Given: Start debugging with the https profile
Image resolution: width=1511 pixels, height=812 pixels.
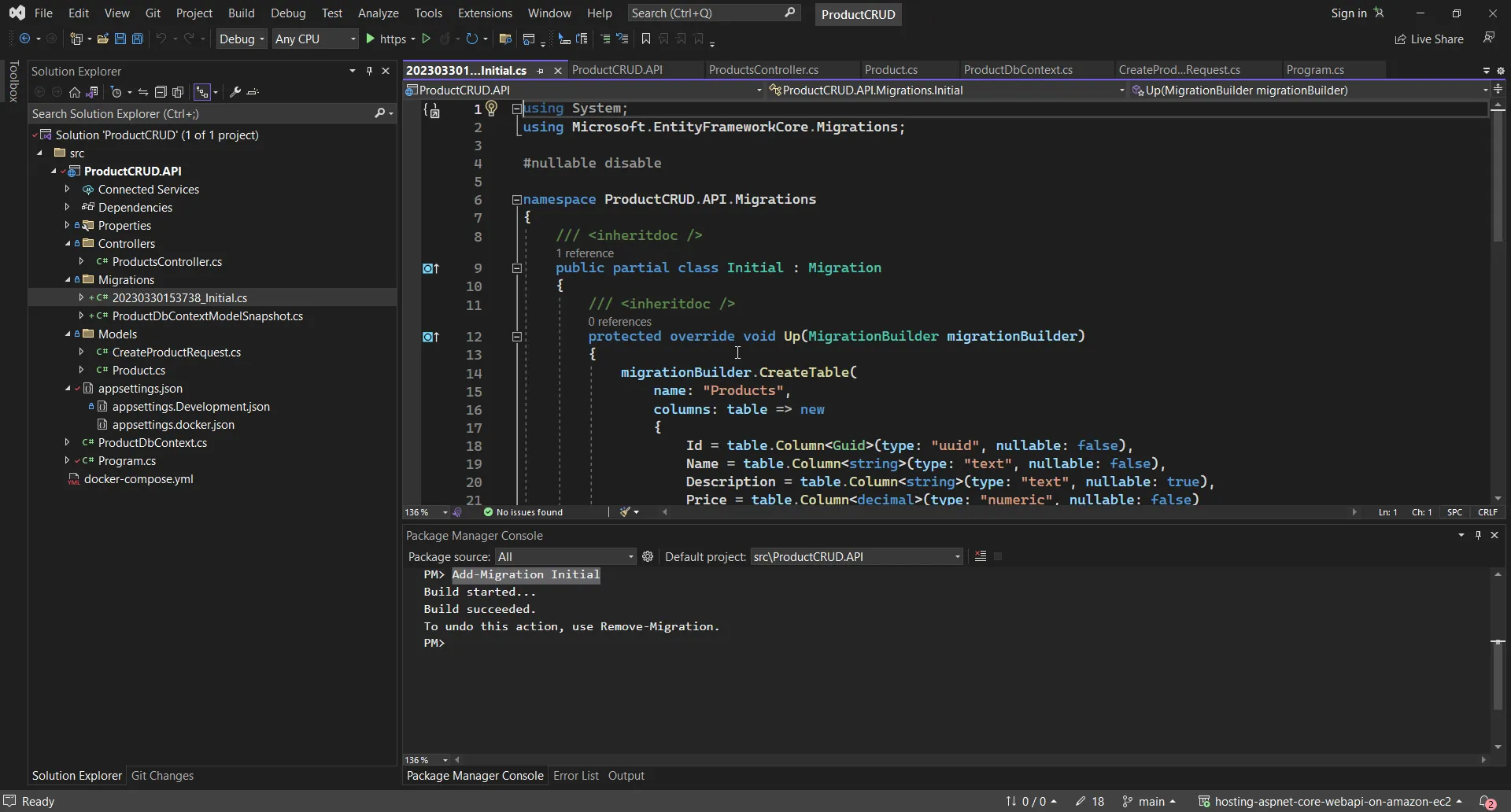Looking at the screenshot, I should coord(371,39).
